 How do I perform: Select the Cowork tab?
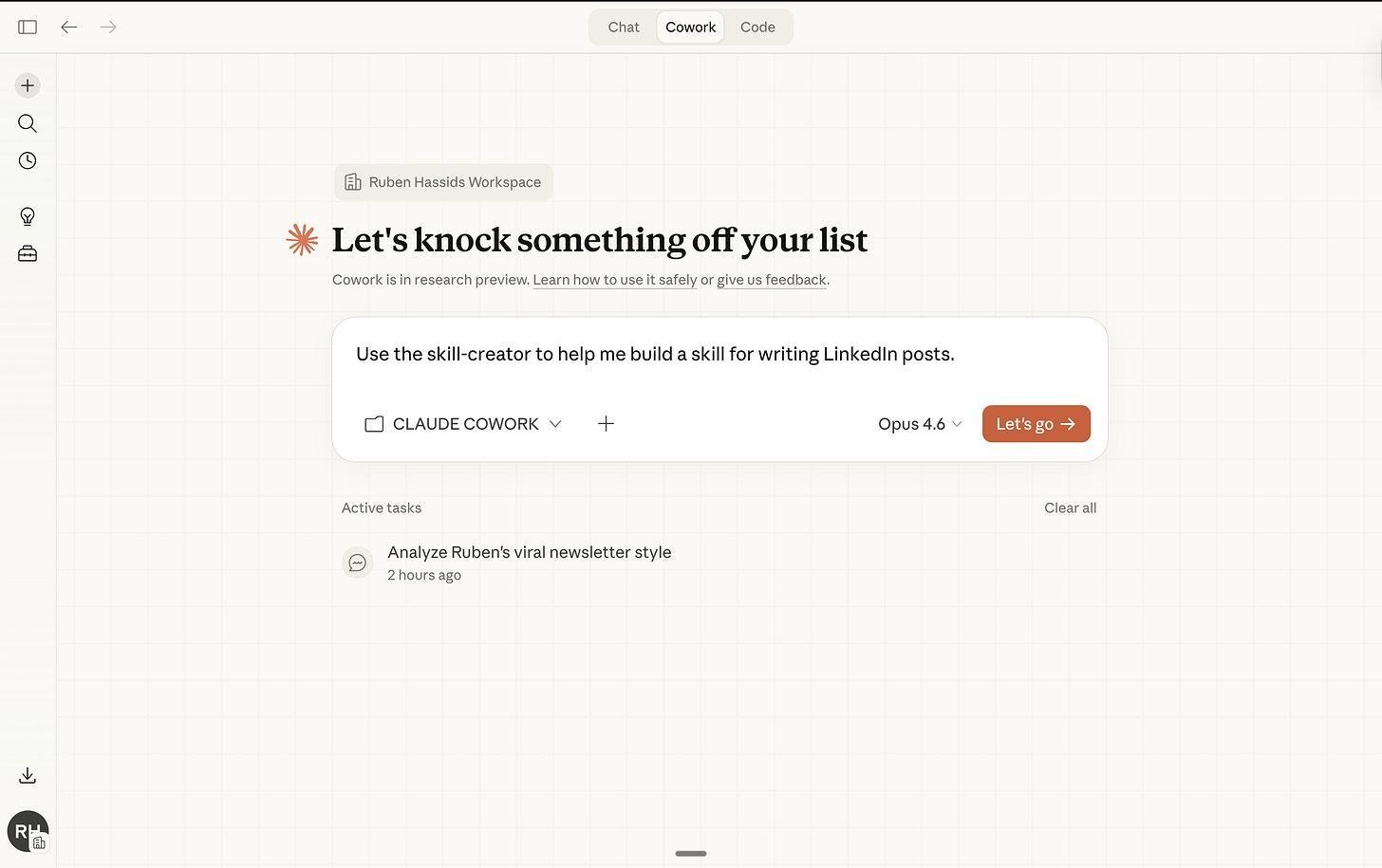pyautogui.click(x=690, y=28)
